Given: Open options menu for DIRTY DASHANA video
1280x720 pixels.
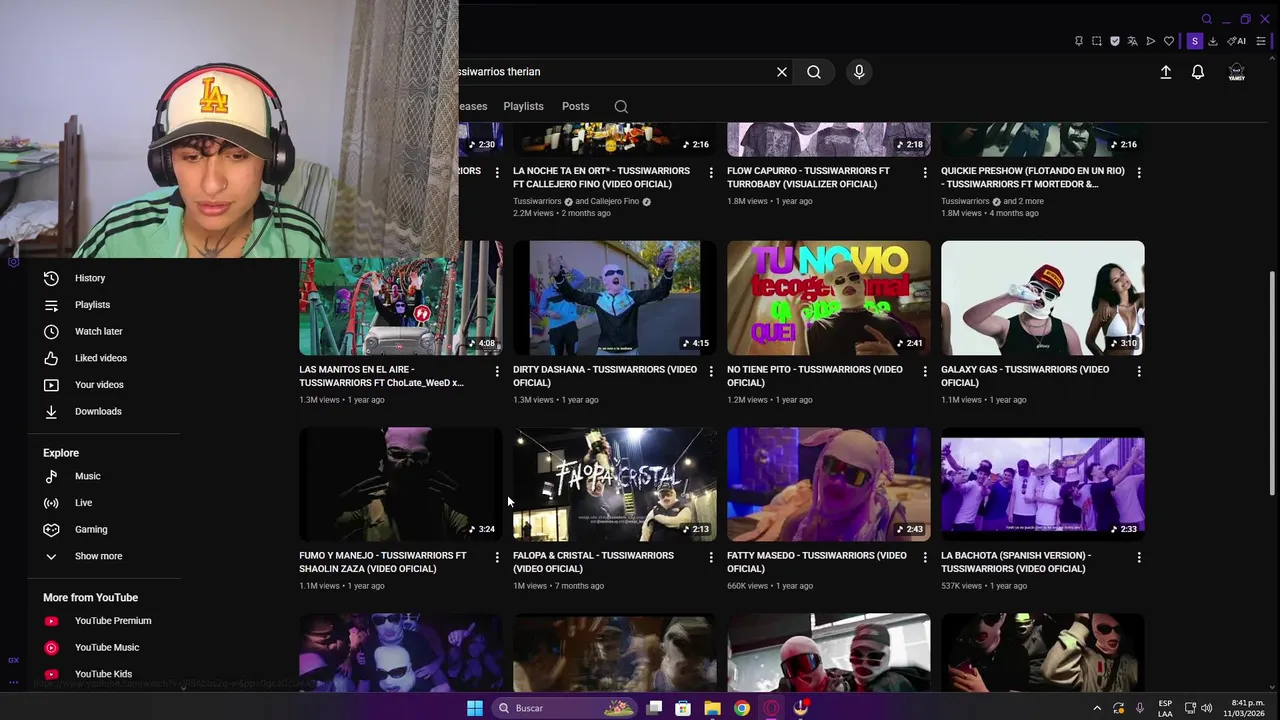Looking at the screenshot, I should pyautogui.click(x=711, y=371).
